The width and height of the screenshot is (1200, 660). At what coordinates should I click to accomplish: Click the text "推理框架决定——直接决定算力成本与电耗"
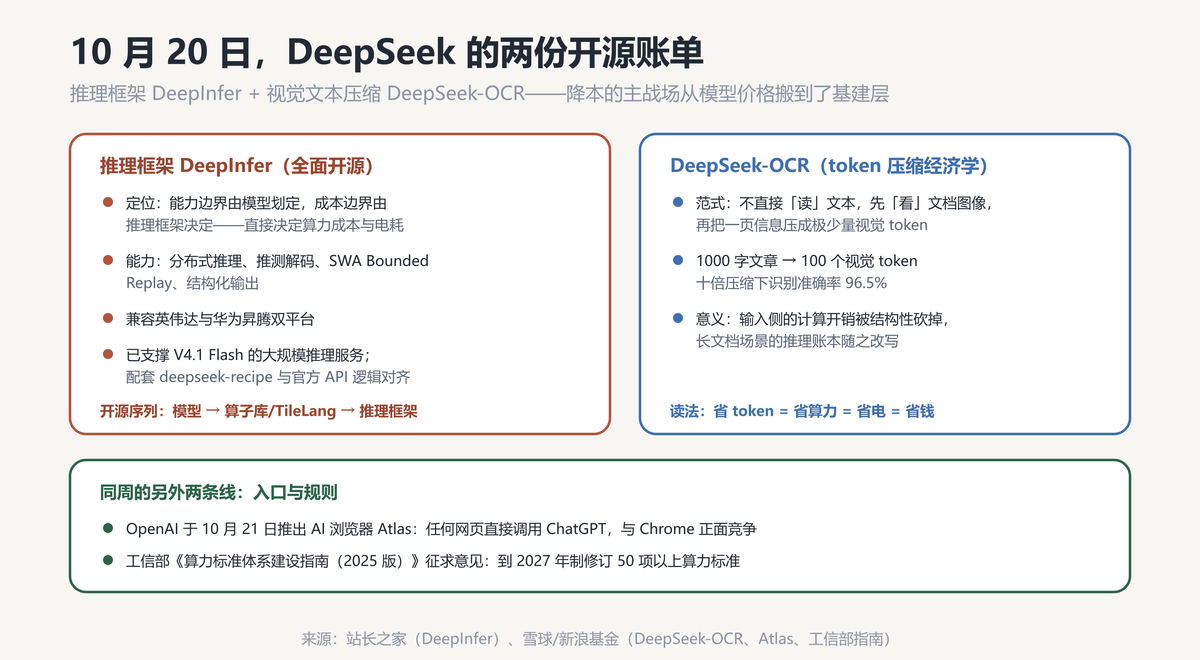(265, 226)
